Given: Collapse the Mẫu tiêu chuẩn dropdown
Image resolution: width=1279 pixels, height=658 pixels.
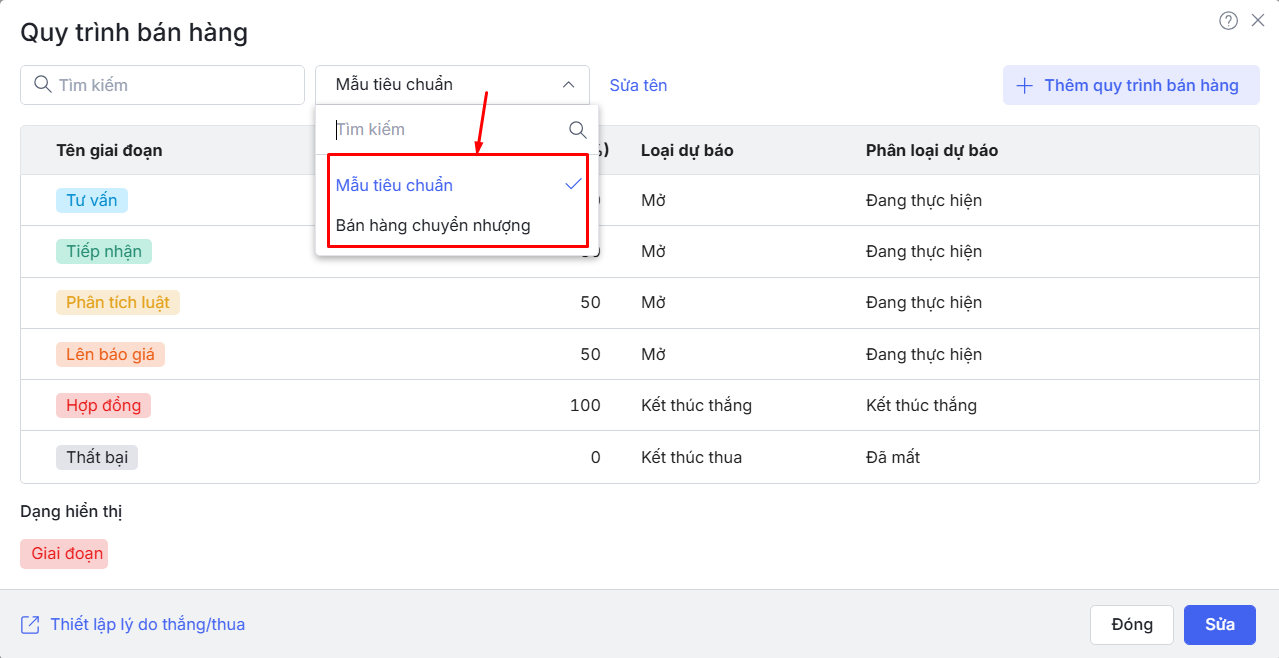Looking at the screenshot, I should (x=568, y=85).
